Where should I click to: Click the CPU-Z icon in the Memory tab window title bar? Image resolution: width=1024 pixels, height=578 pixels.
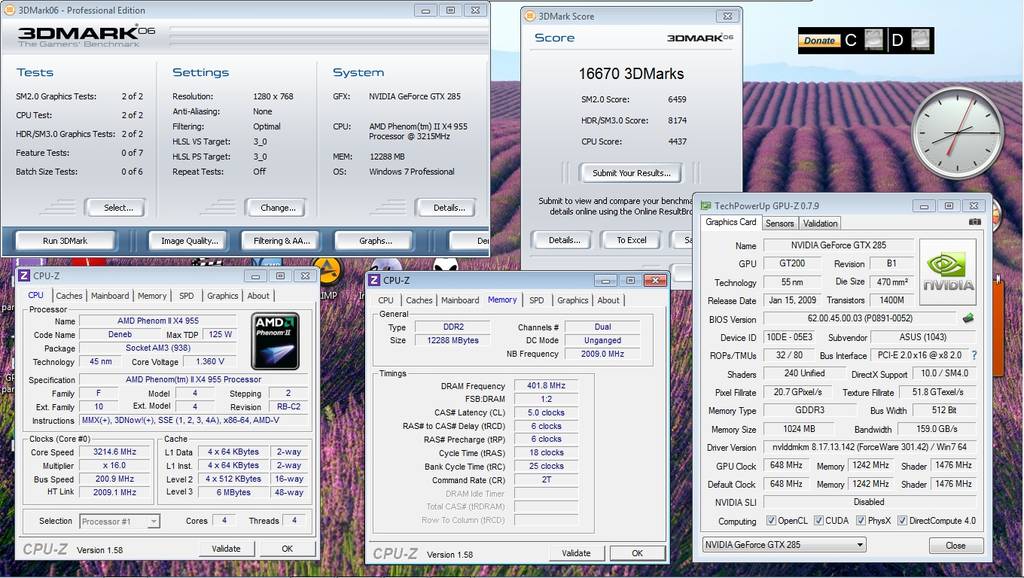[x=374, y=280]
